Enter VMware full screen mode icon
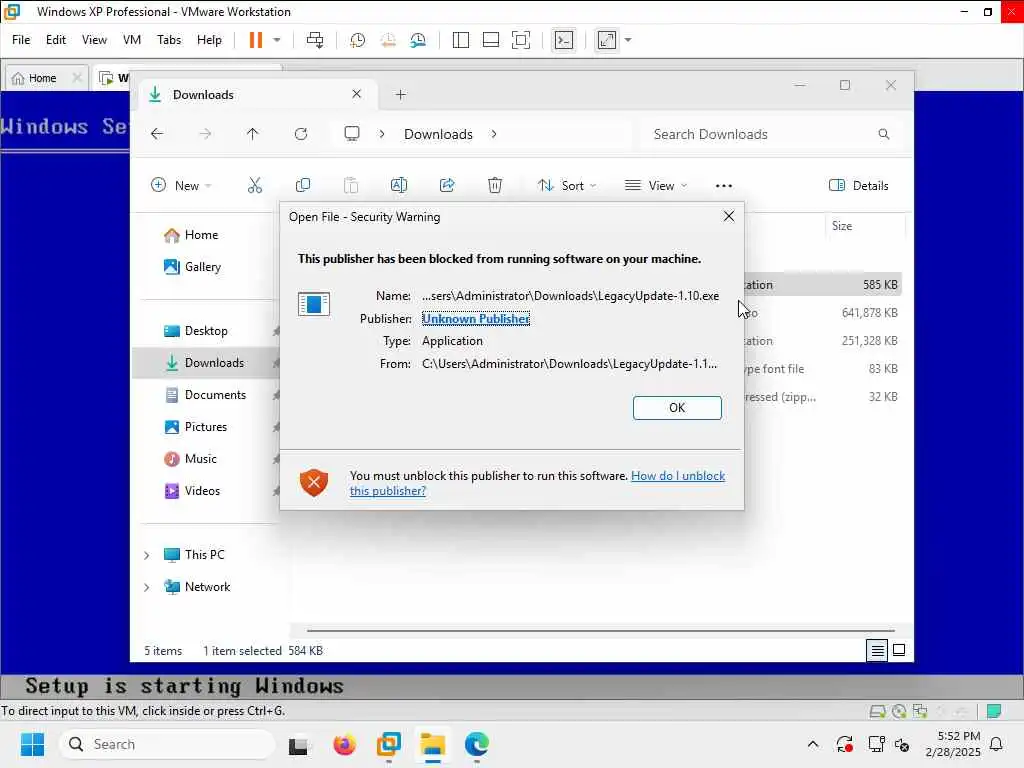This screenshot has height=768, width=1024. pos(520,40)
